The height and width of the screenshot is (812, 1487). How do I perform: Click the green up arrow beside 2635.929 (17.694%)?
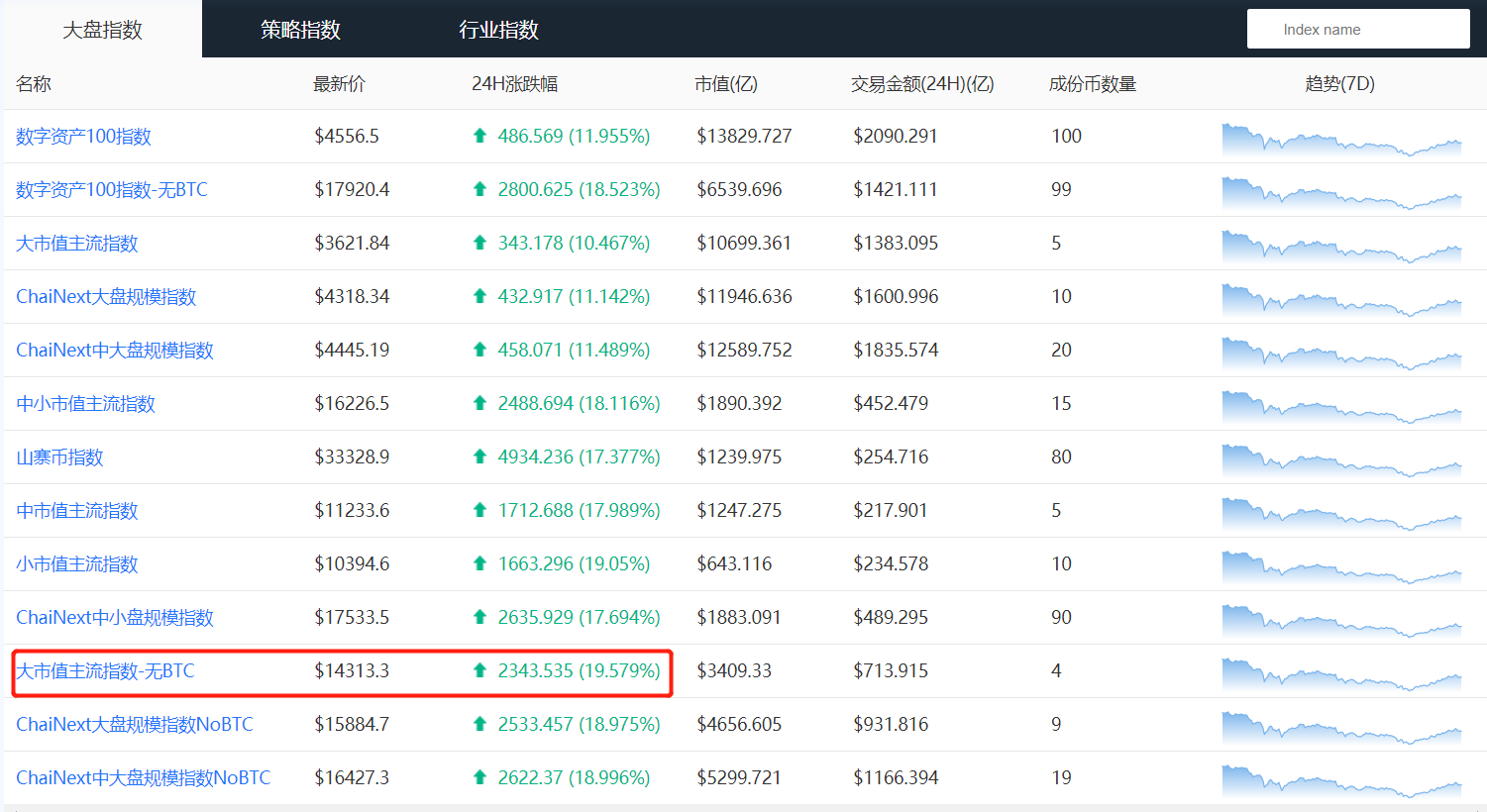(479, 617)
